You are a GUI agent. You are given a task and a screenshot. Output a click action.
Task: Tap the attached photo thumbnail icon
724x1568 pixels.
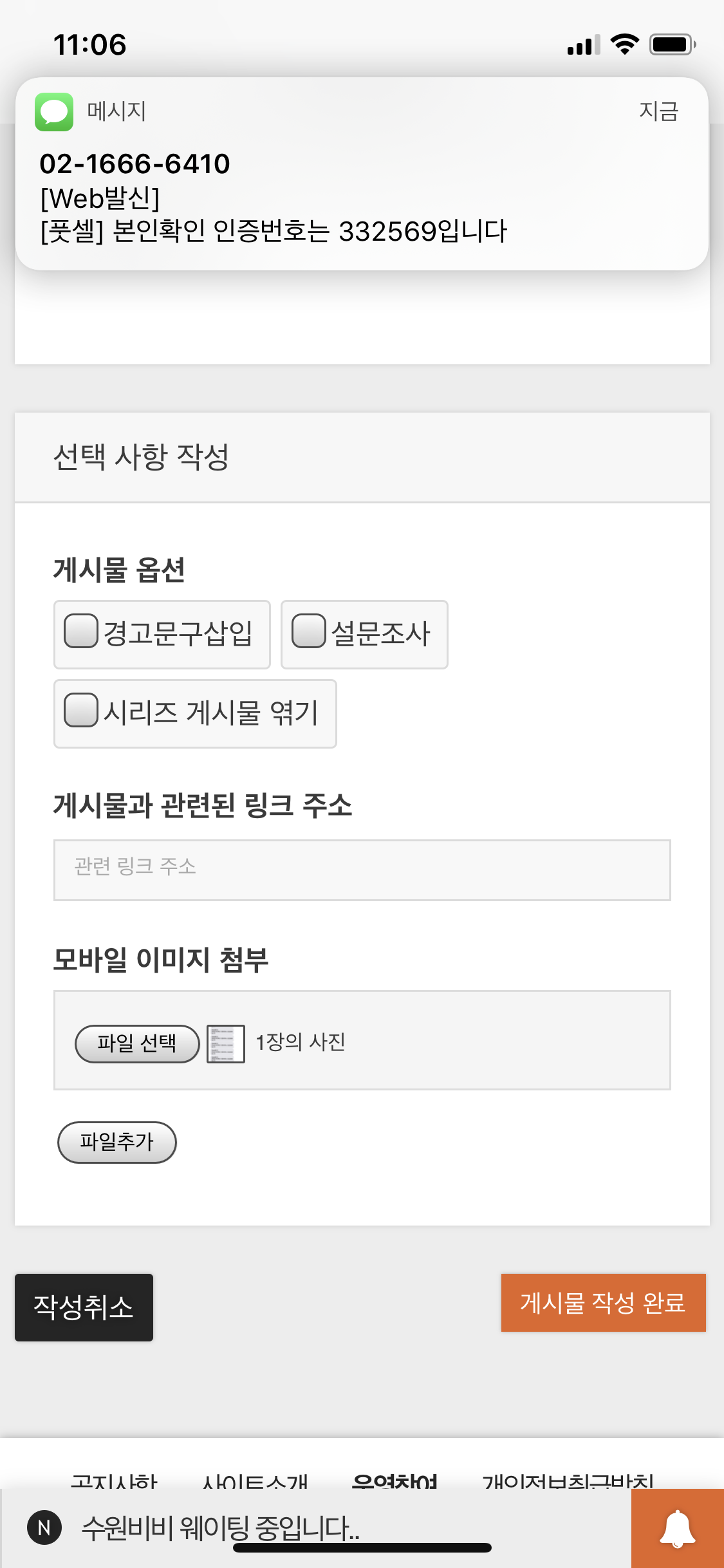click(226, 1043)
